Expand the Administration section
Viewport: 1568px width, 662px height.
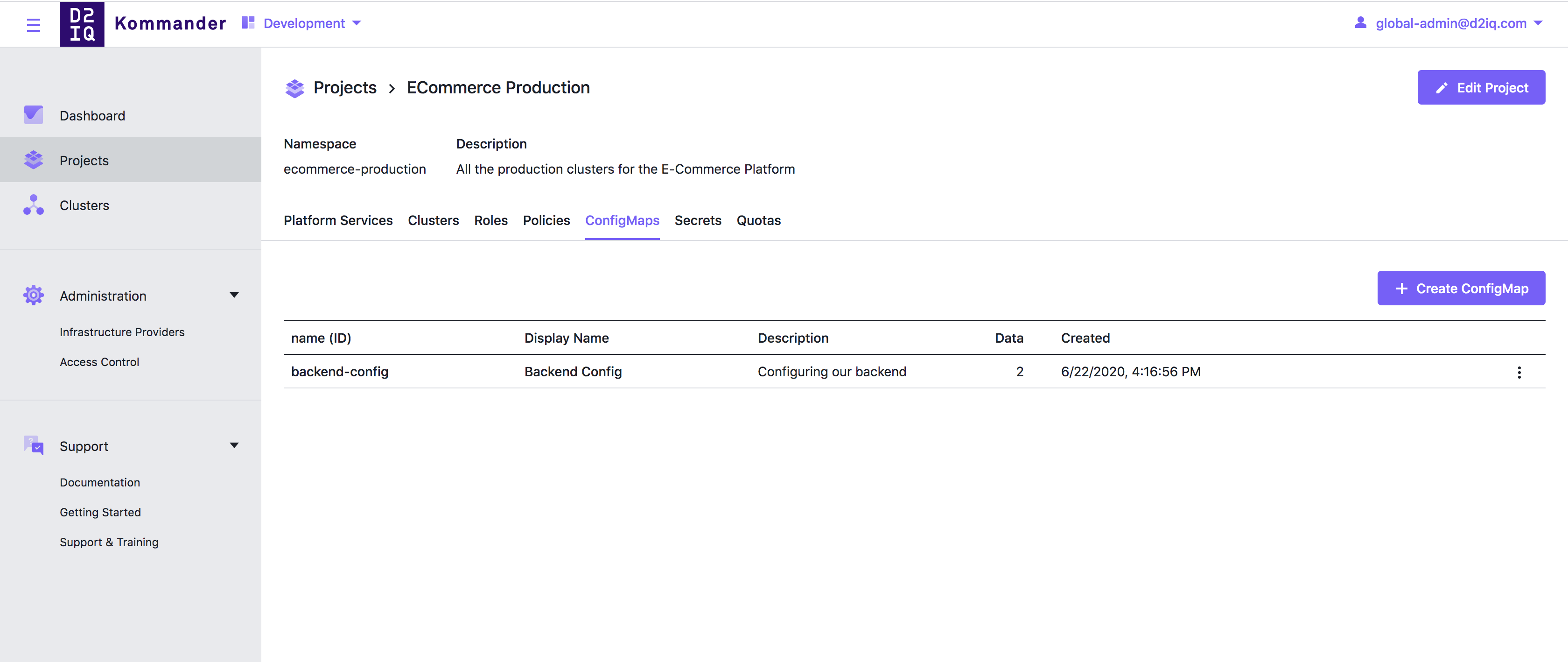pos(232,296)
